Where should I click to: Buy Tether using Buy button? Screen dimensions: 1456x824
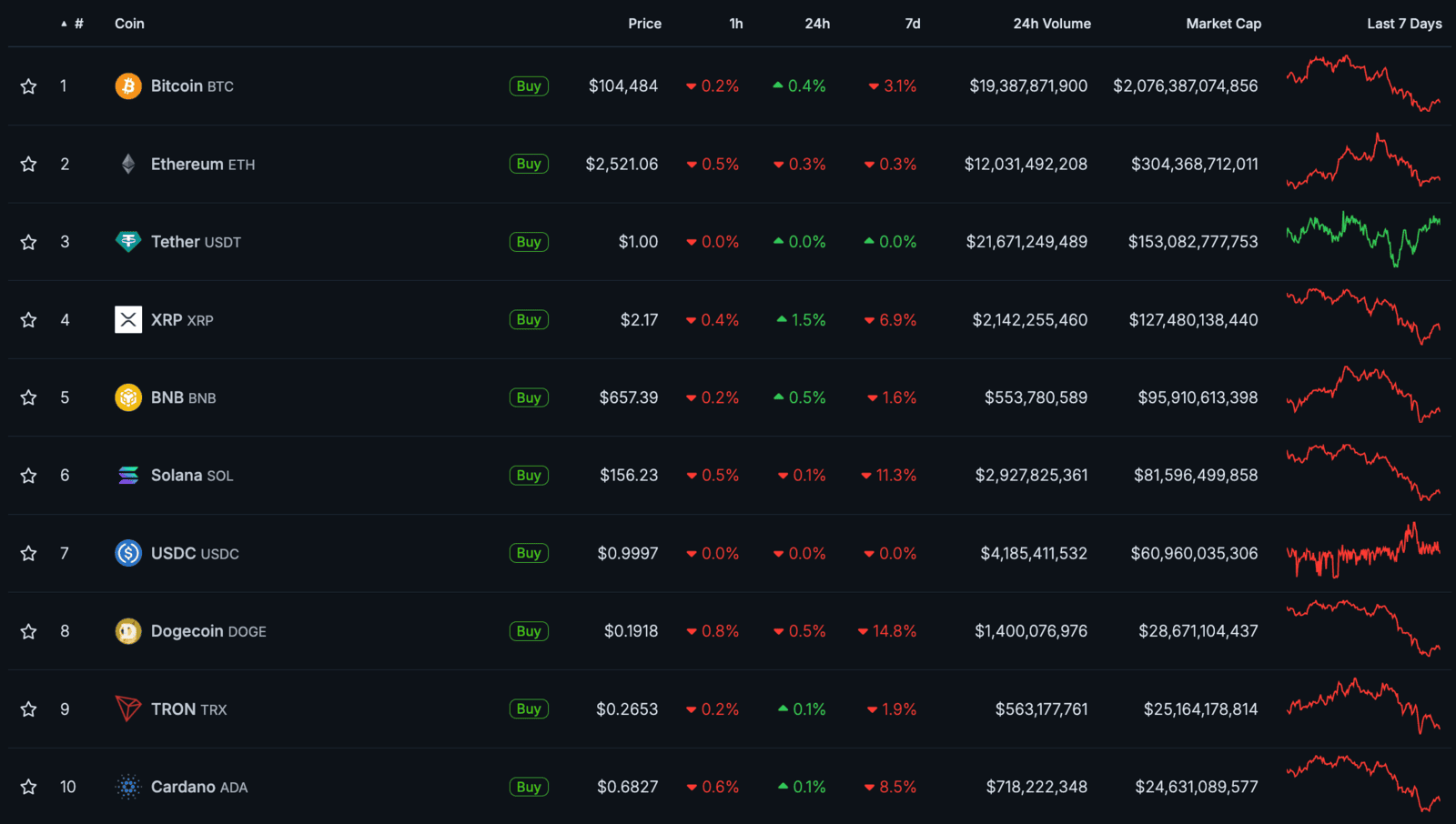pos(529,242)
